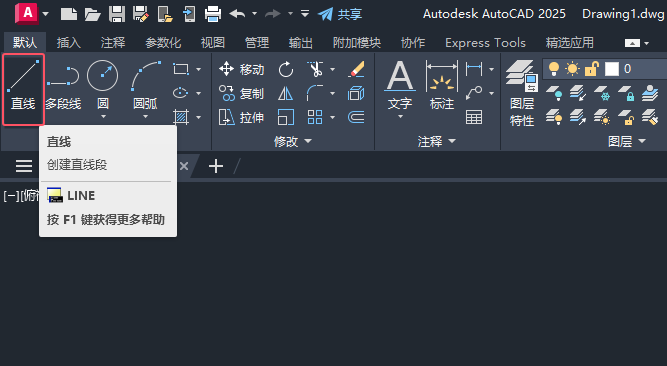This screenshot has height=366, width=667.
Task: Choose the Rectangular Array tool icon
Action: click(x=315, y=117)
